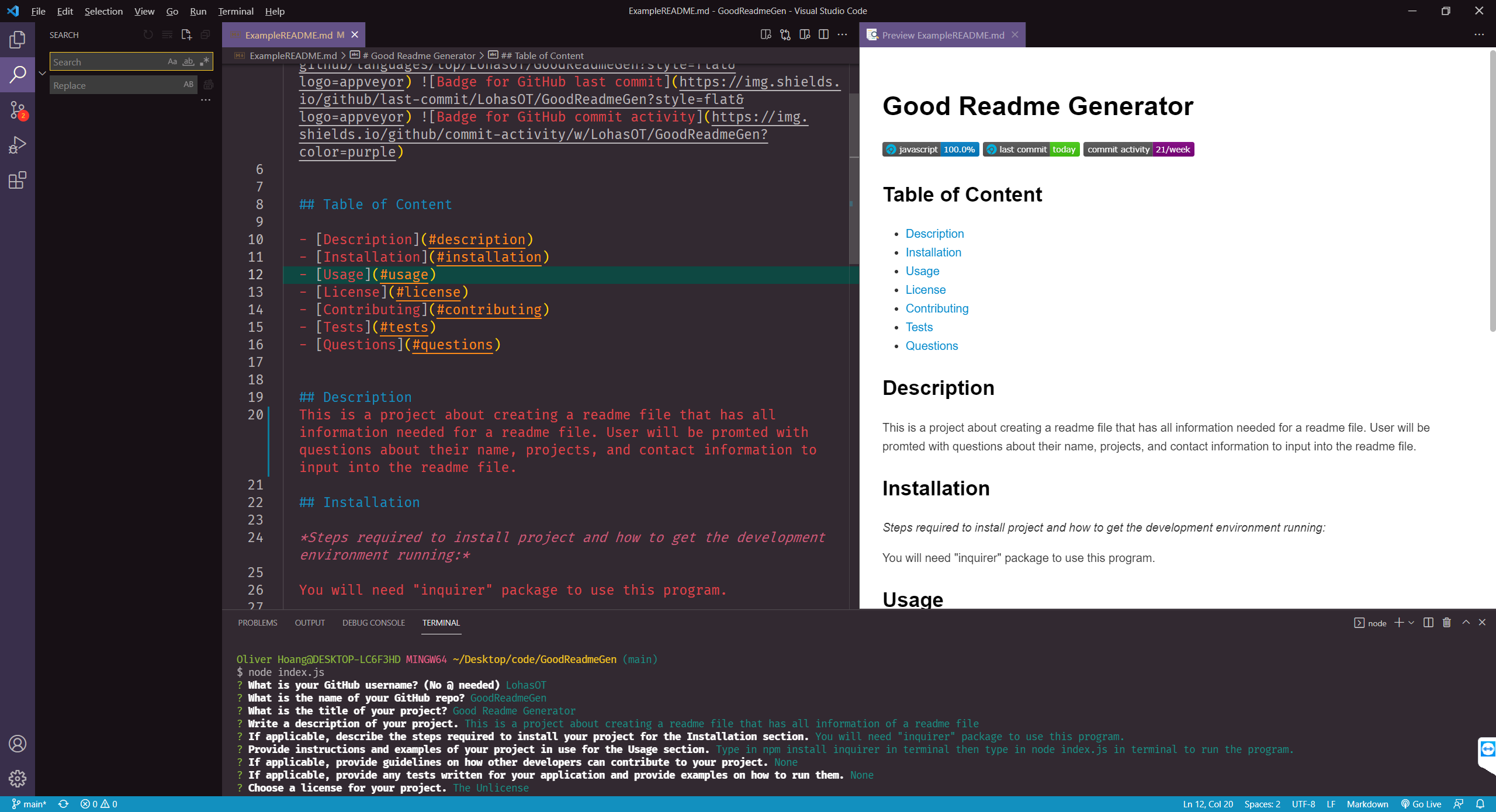This screenshot has height=812, width=1496.
Task: Click Open Changes compare icon in editor toolbar
Action: [785, 35]
